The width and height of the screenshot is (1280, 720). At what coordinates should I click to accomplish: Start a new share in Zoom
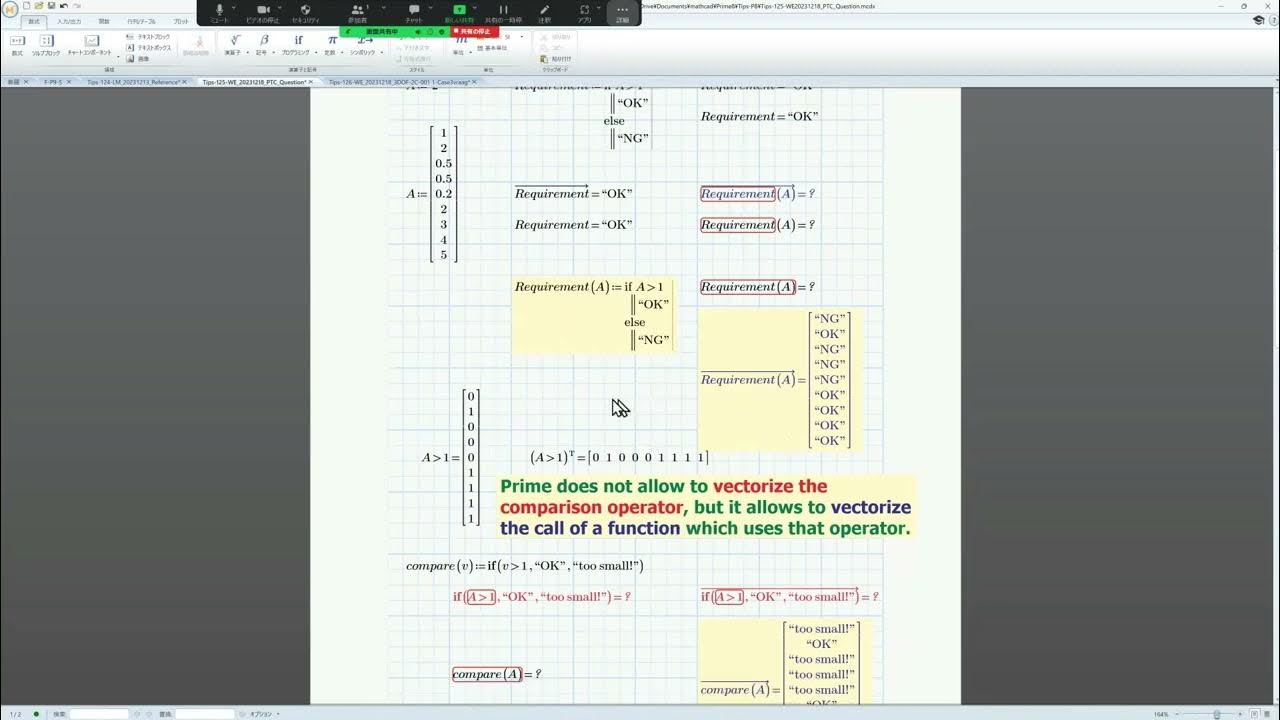coord(460,12)
